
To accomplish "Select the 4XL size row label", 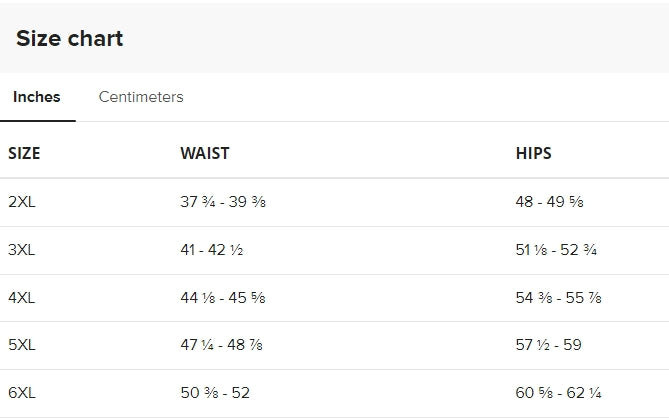I will [22, 297].
